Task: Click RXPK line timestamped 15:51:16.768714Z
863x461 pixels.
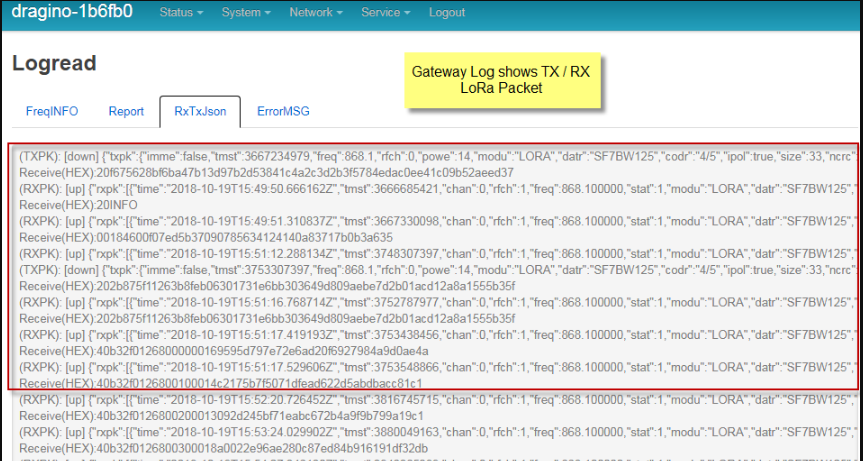Action: 438,303
